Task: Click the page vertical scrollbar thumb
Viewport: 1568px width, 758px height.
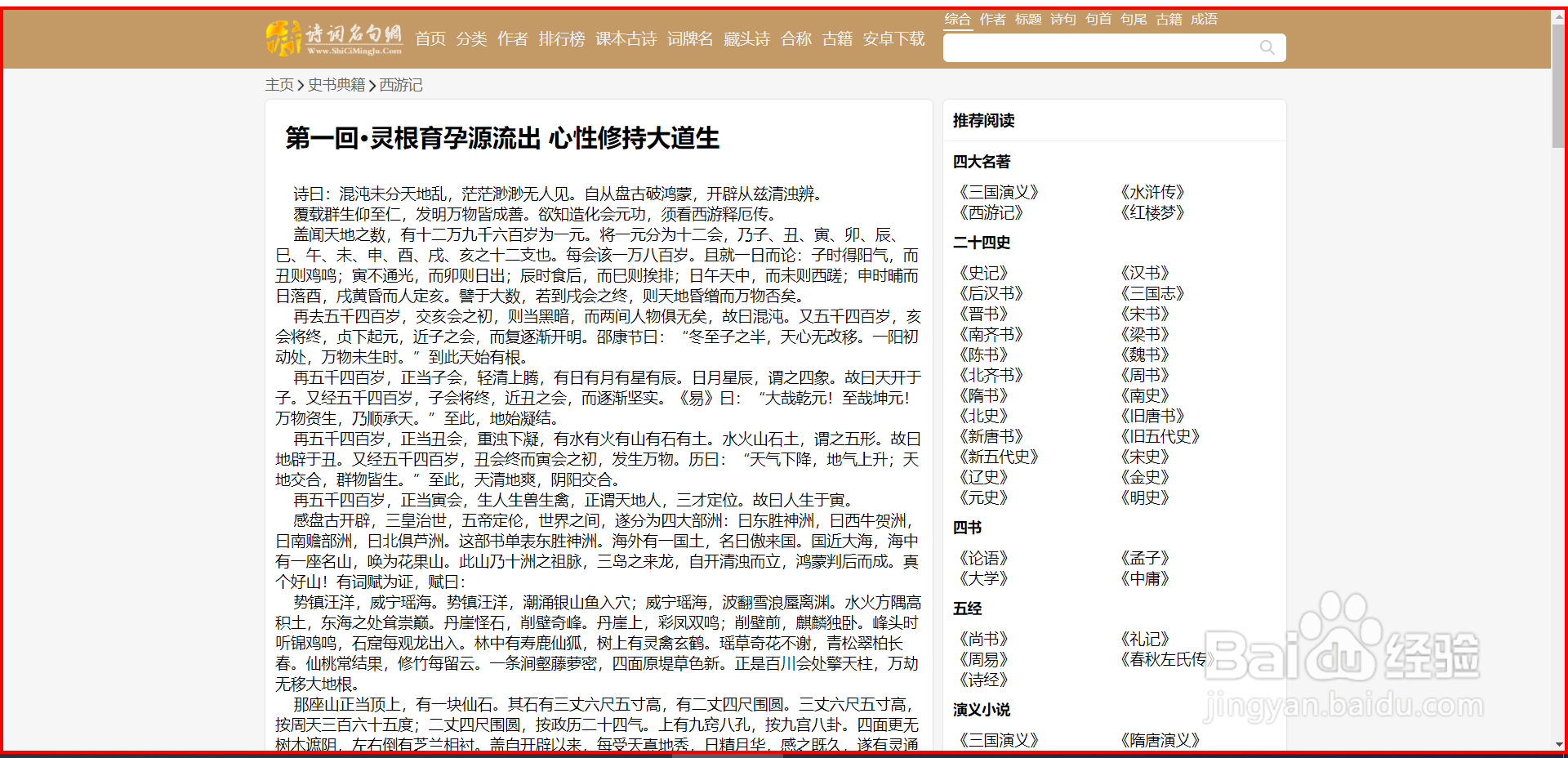Action: point(1558,85)
